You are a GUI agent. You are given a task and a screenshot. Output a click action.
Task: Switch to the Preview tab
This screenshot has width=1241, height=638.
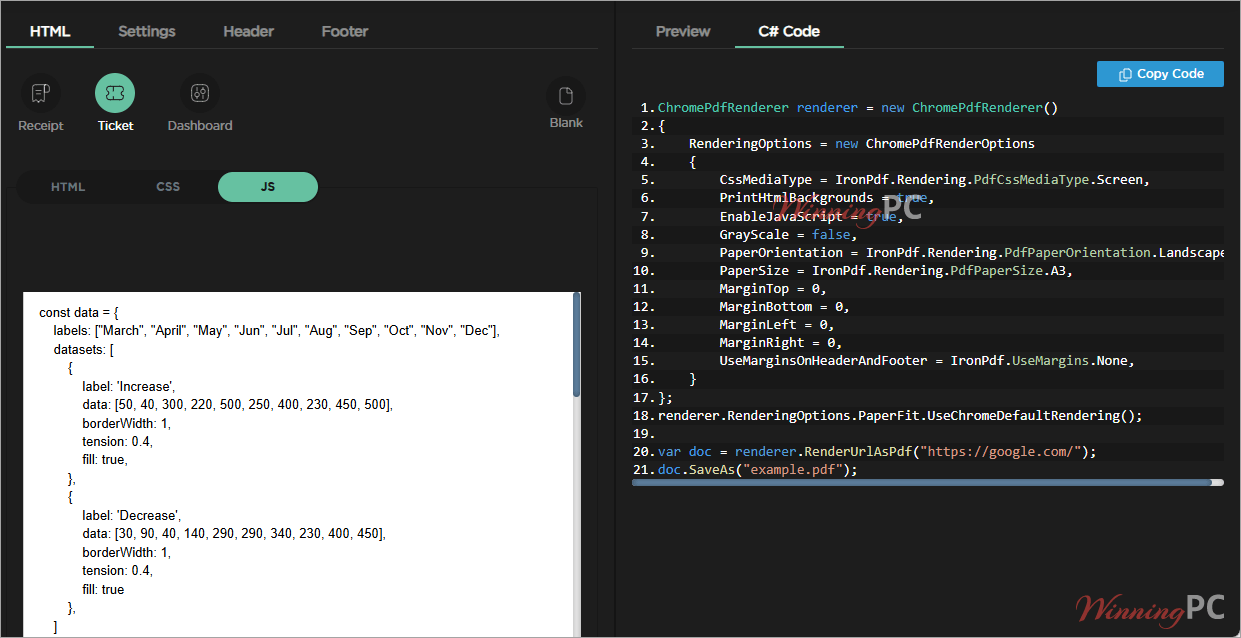coord(683,31)
